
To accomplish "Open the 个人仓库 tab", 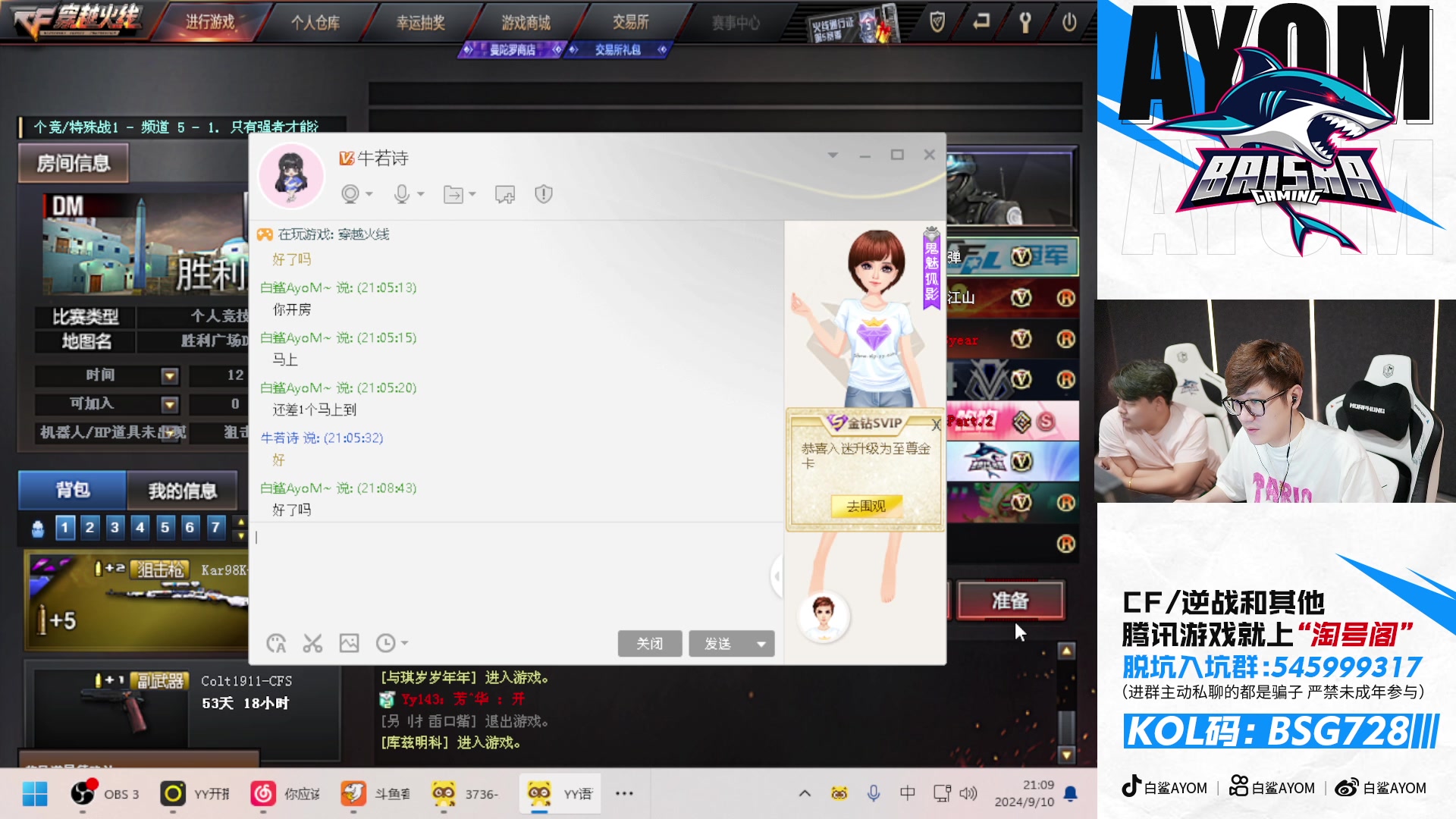I will pyautogui.click(x=315, y=23).
